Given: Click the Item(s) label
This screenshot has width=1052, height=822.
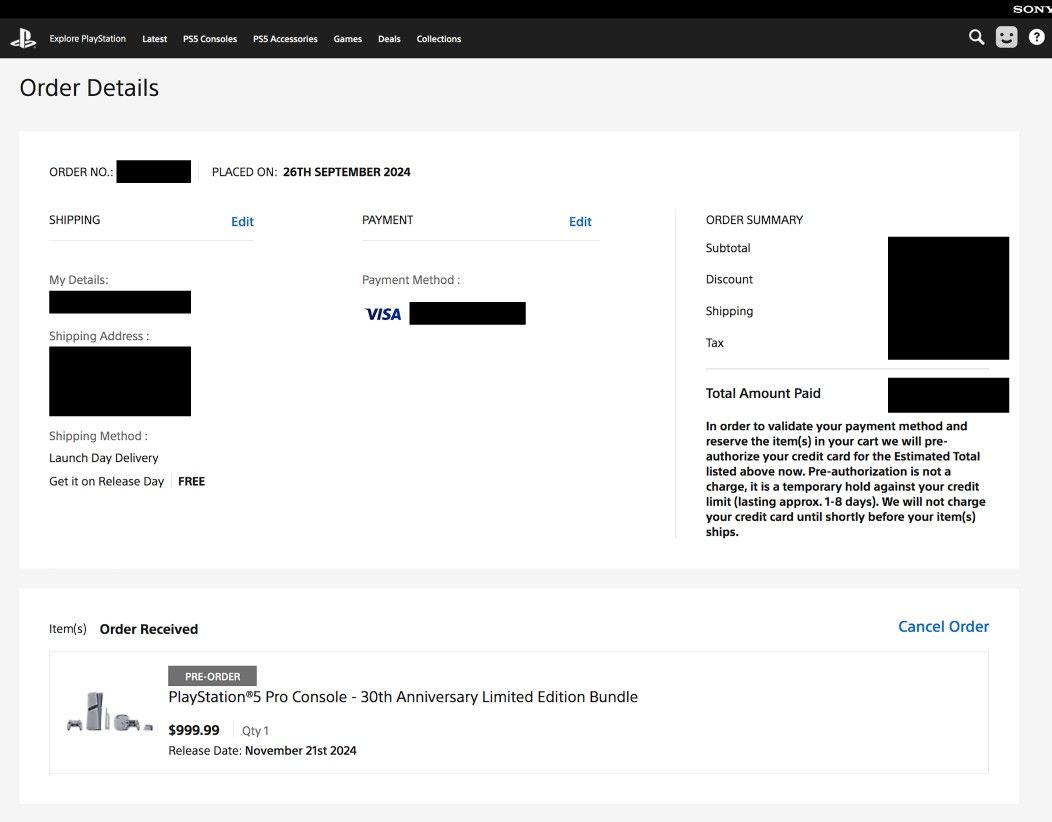Looking at the screenshot, I should [x=68, y=629].
